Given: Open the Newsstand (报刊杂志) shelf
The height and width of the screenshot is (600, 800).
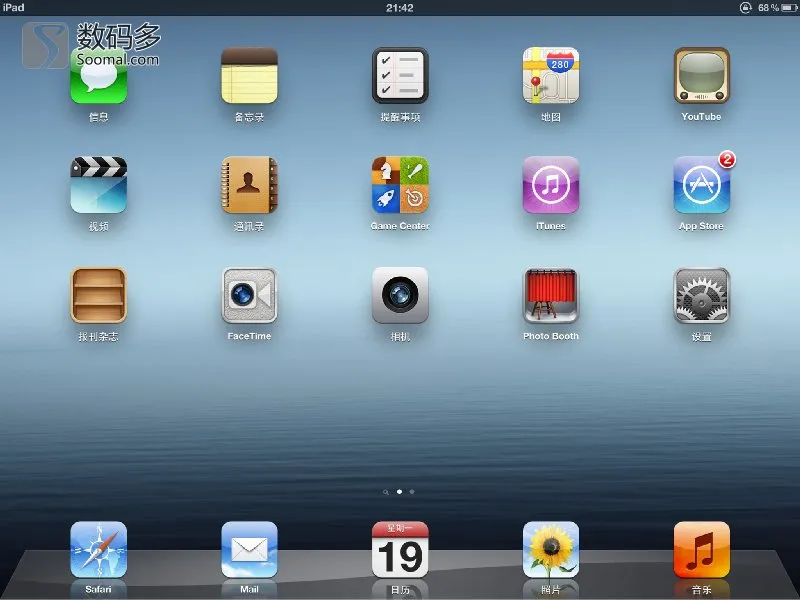Looking at the screenshot, I should point(98,295).
